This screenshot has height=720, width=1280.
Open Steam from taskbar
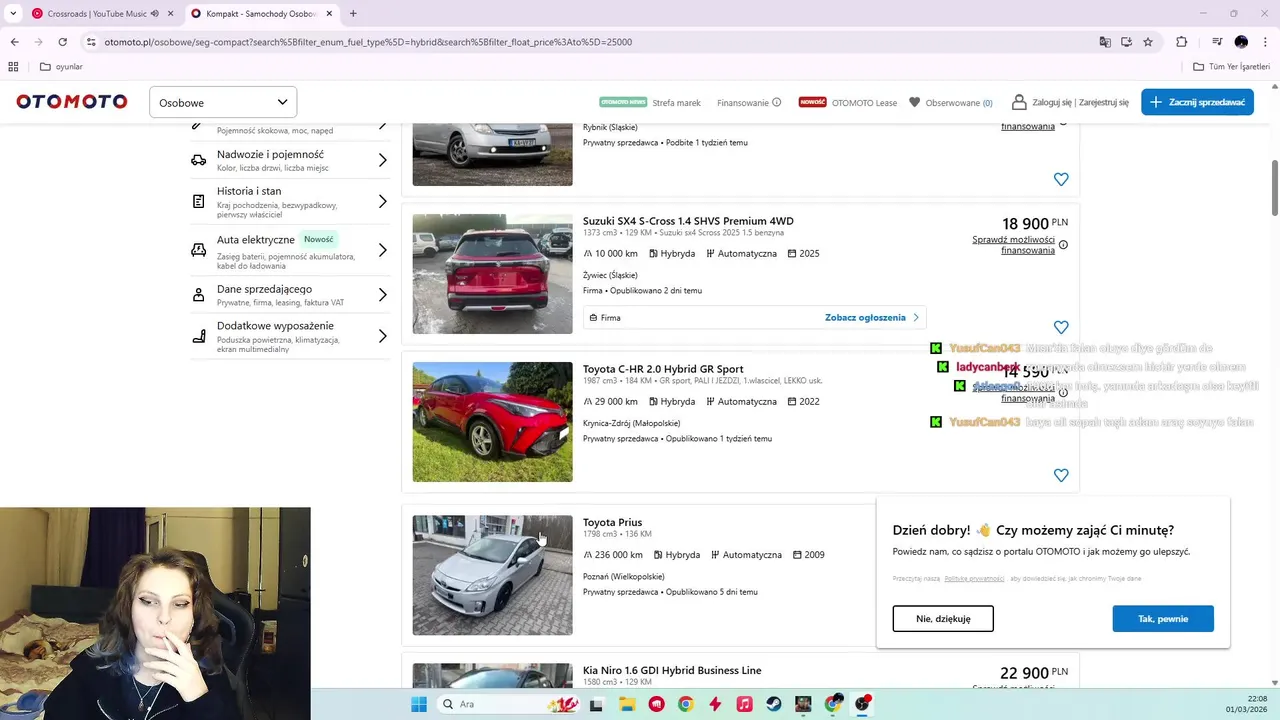(x=774, y=704)
